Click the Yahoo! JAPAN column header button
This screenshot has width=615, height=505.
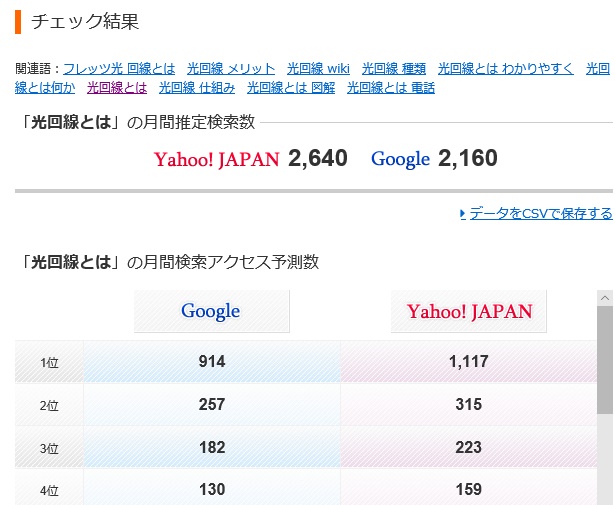pos(469,311)
